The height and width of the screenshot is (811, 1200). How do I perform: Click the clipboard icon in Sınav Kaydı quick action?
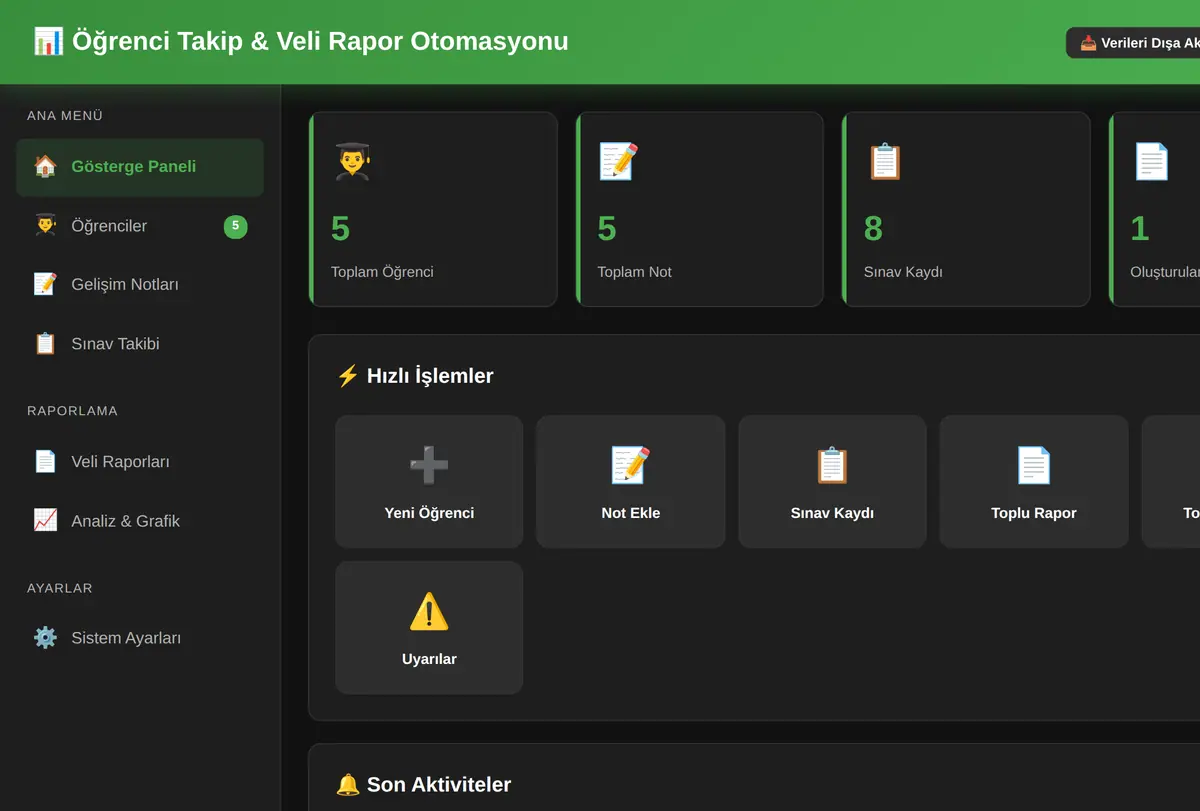[832, 465]
